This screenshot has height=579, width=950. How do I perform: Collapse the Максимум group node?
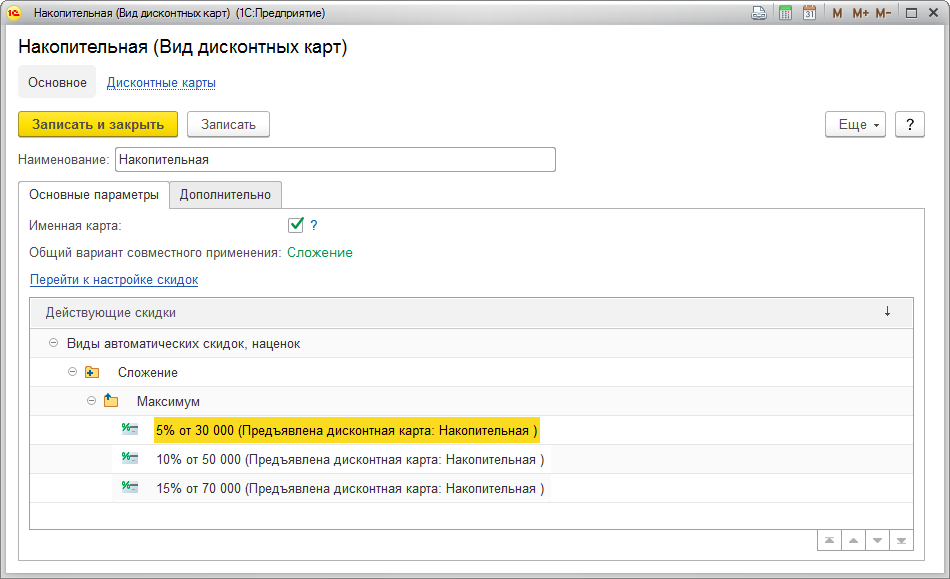pos(91,401)
